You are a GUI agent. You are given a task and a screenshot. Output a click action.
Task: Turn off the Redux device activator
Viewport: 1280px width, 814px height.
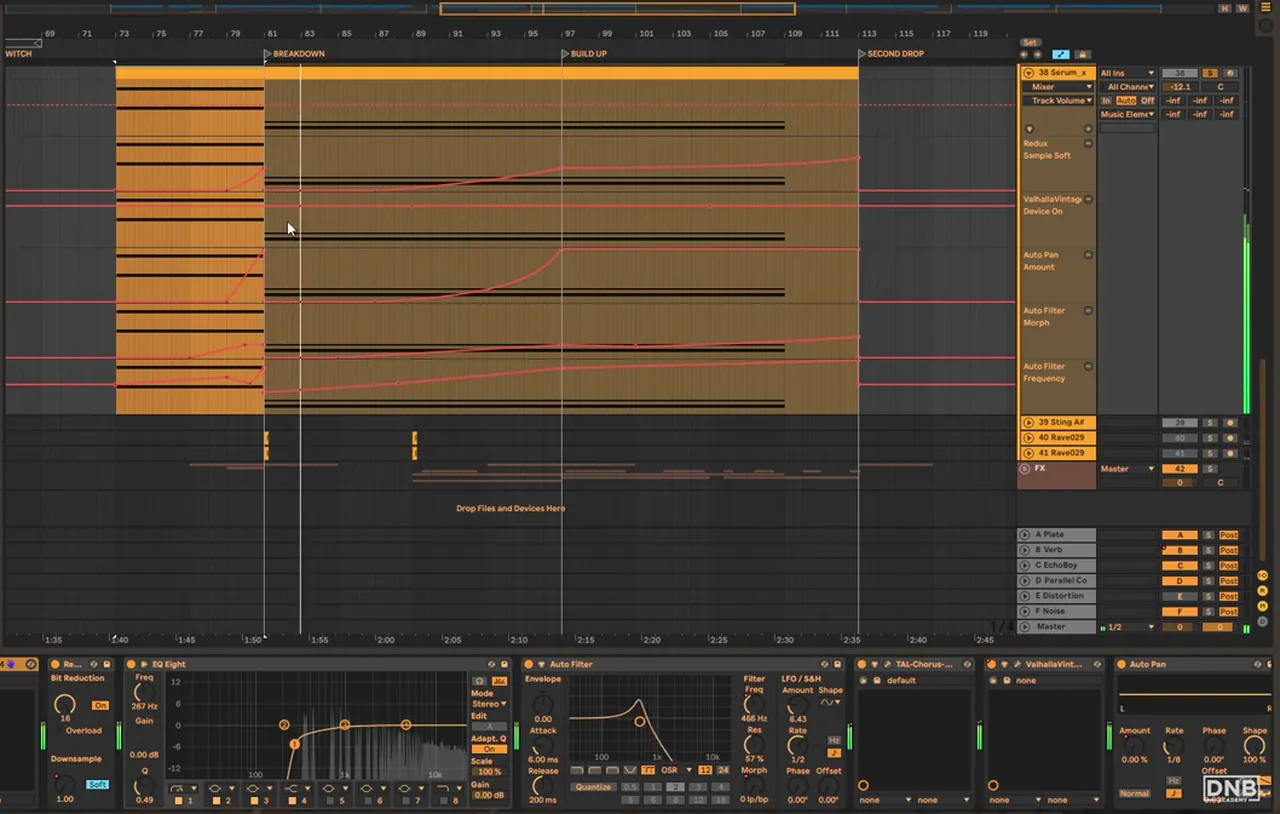[x=55, y=664]
